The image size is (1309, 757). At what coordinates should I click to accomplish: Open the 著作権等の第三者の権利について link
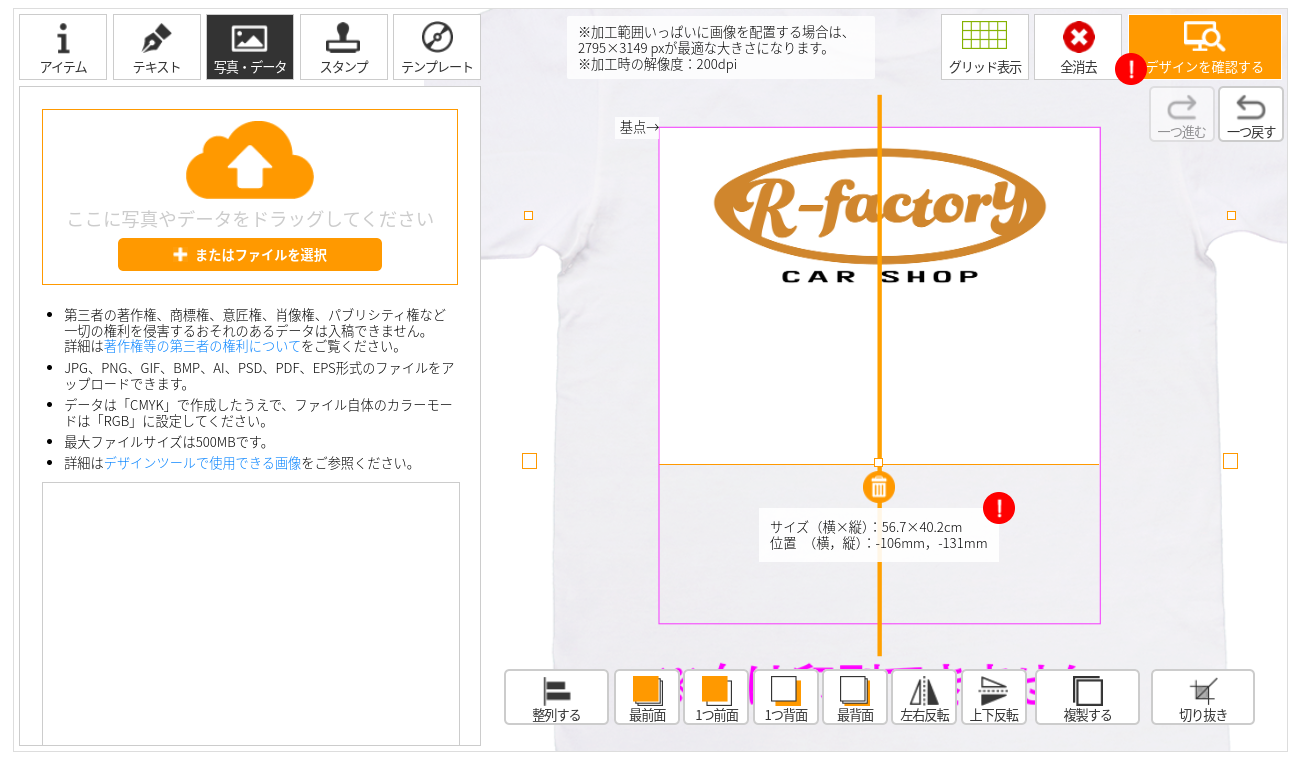203,347
